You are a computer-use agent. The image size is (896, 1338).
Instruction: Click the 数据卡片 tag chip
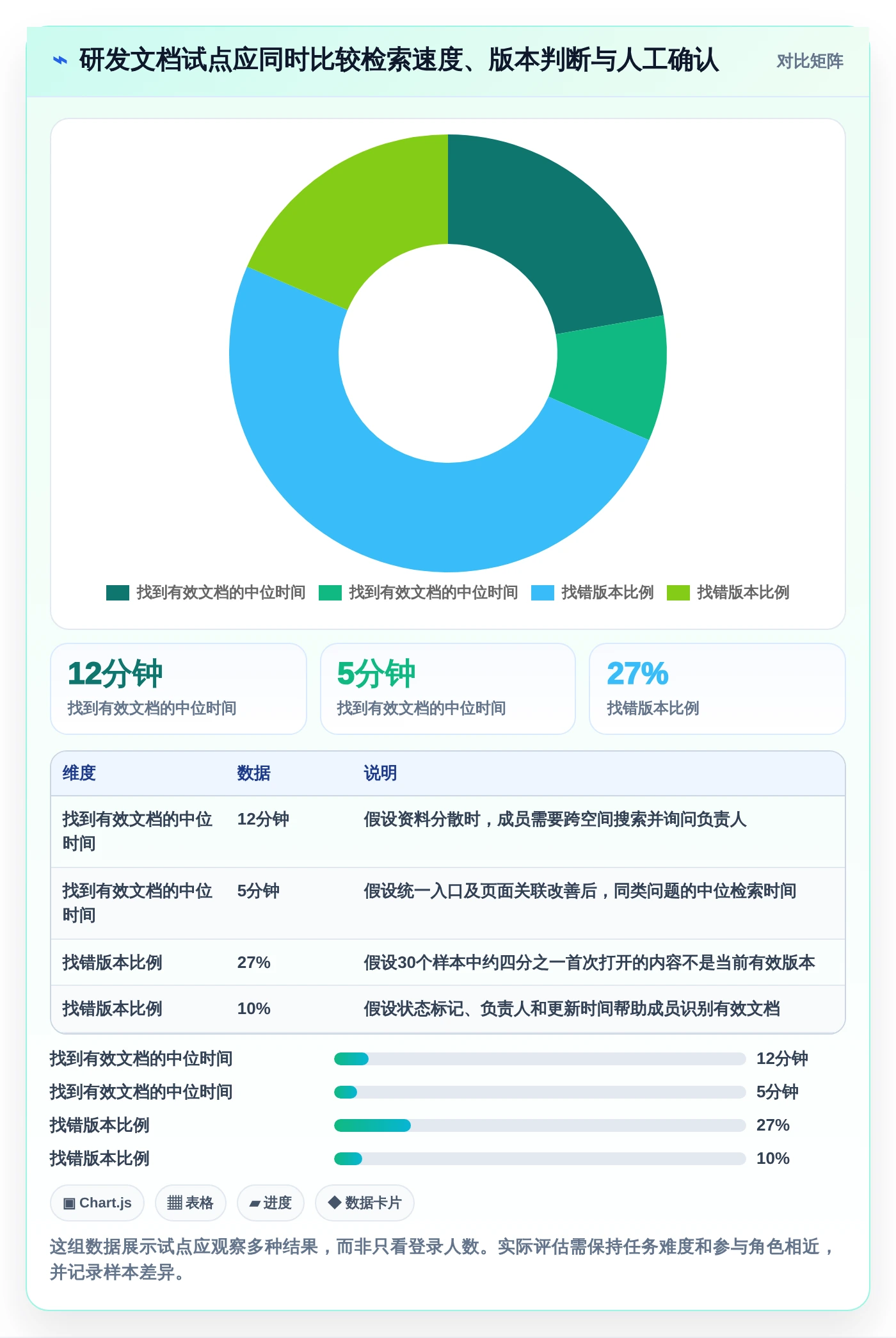click(365, 1203)
